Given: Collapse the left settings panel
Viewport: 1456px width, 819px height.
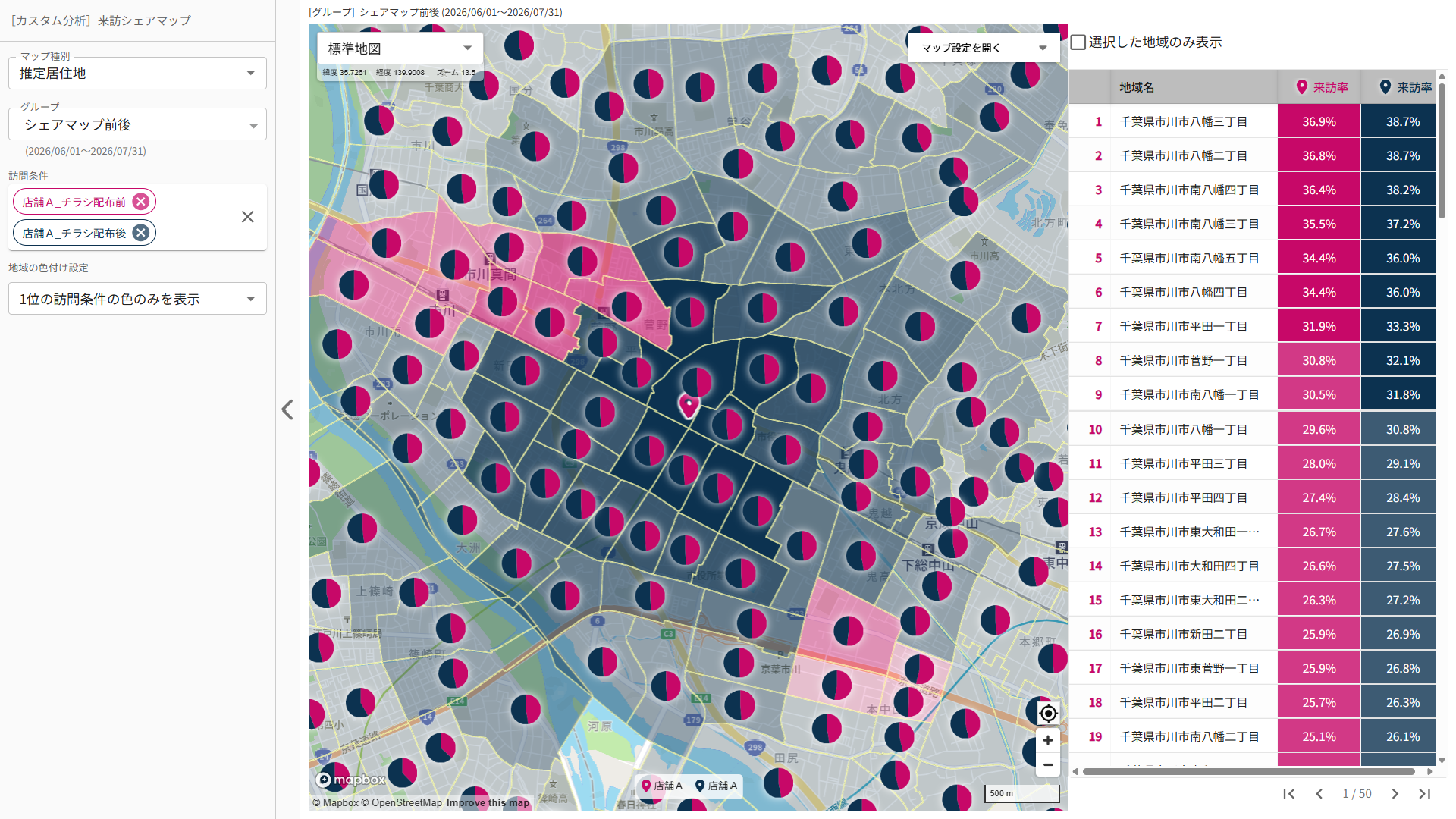Looking at the screenshot, I should click(x=287, y=409).
